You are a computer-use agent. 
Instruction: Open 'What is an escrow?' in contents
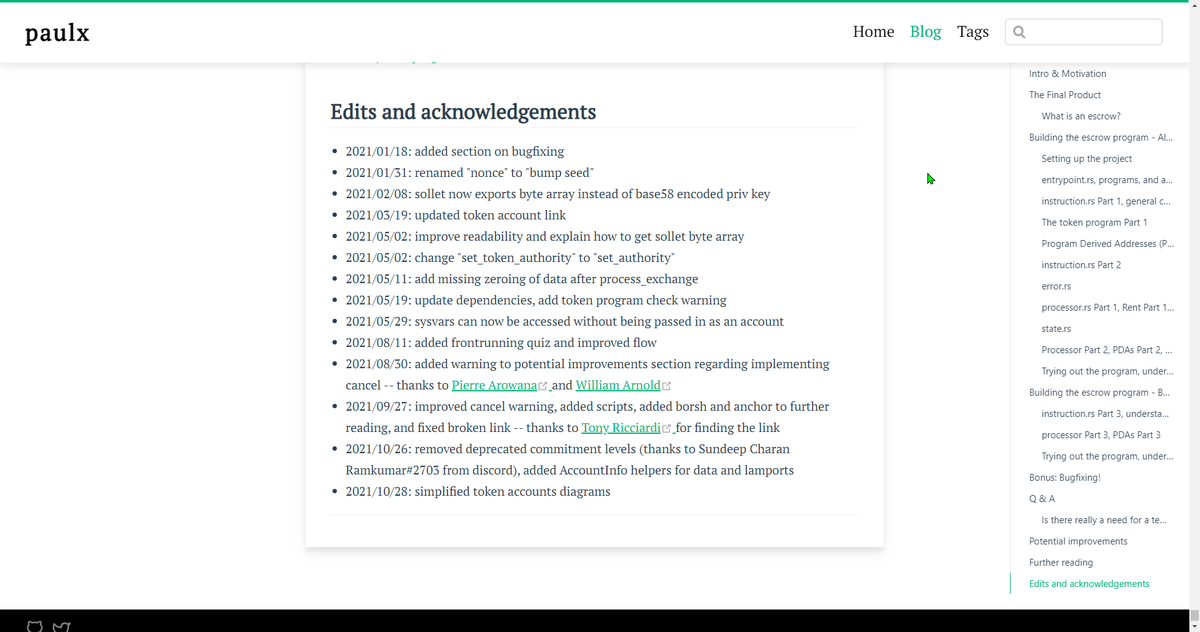click(1081, 116)
